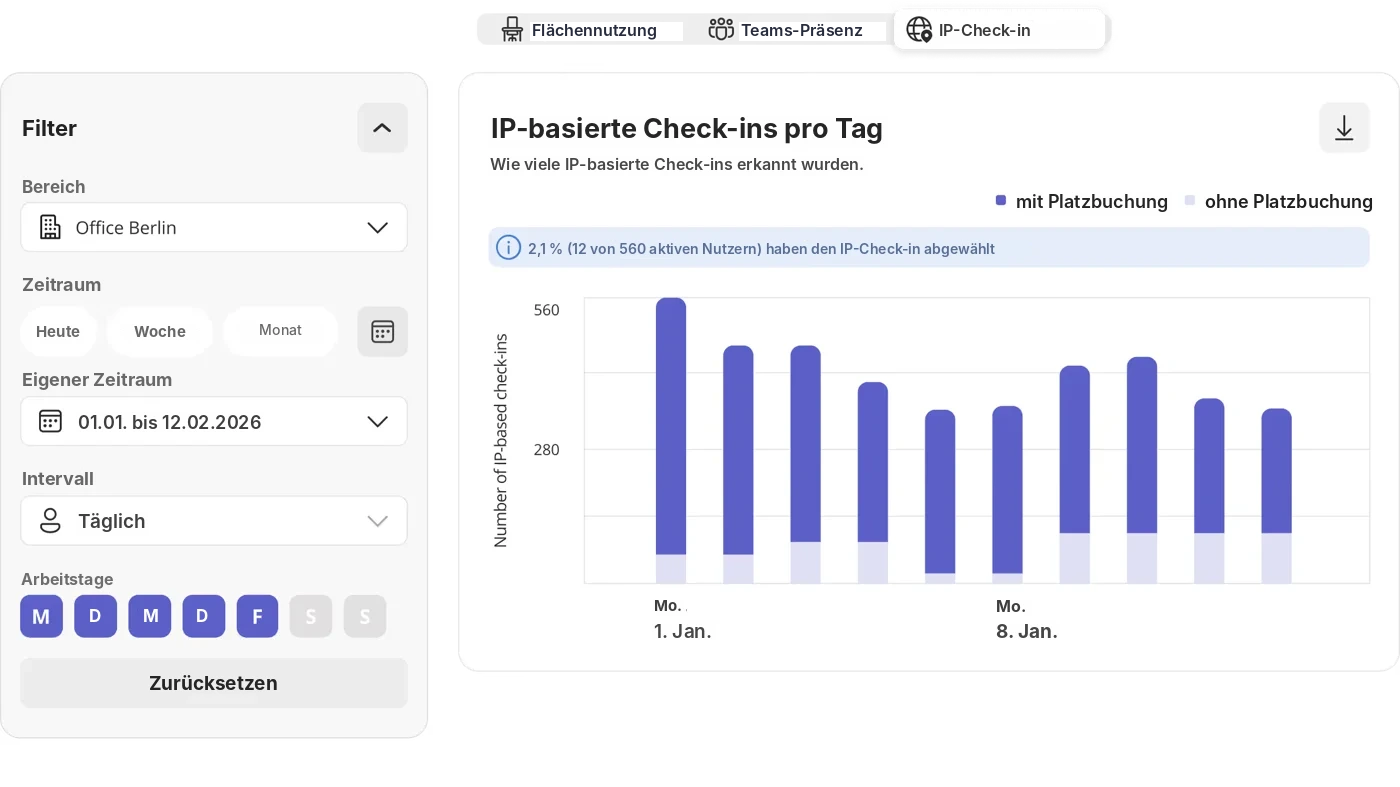1400x787 pixels.
Task: Download the IP-basierte Check-ins chart
Action: pos(1344,128)
